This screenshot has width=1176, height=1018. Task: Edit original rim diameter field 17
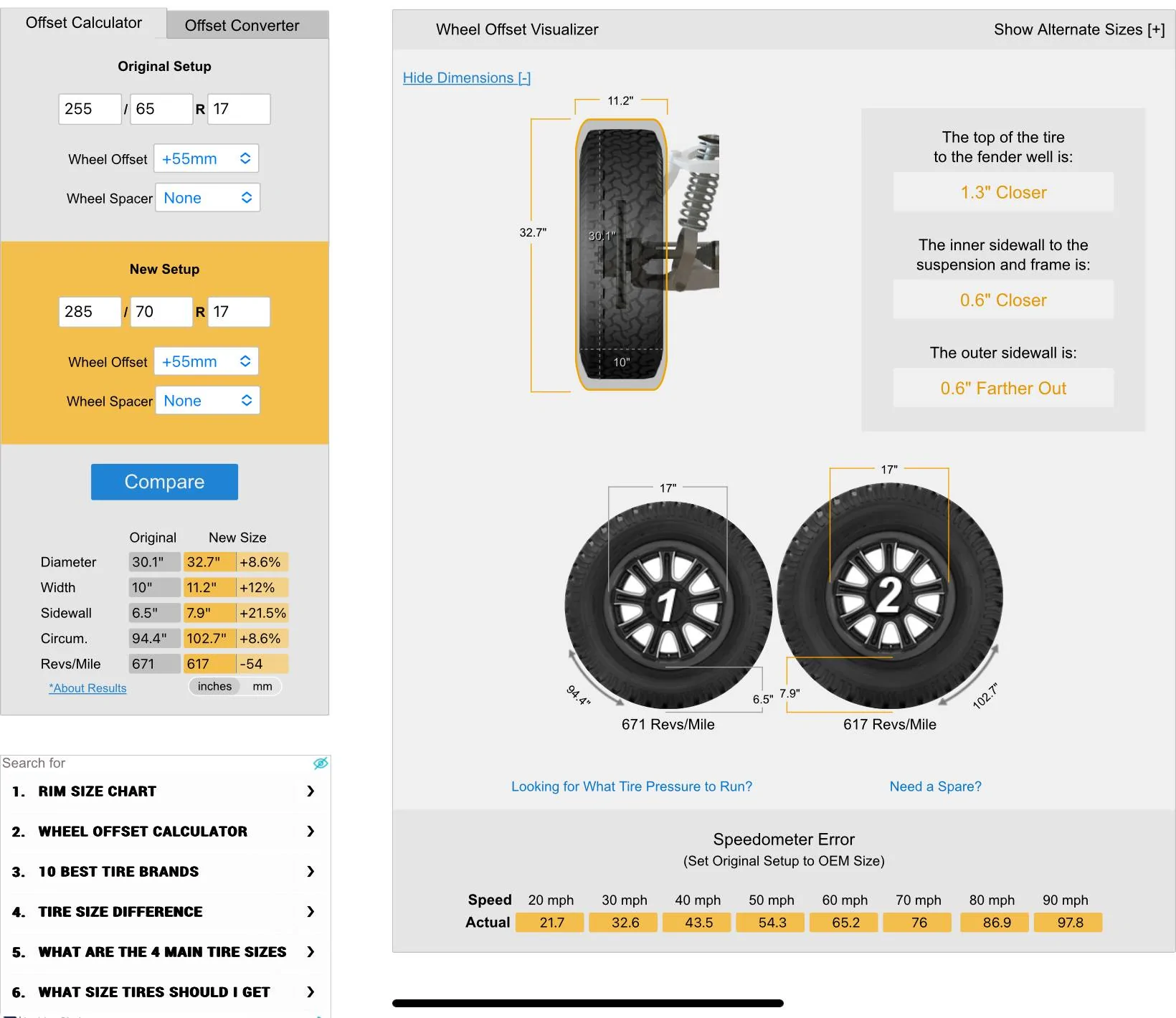click(x=239, y=109)
